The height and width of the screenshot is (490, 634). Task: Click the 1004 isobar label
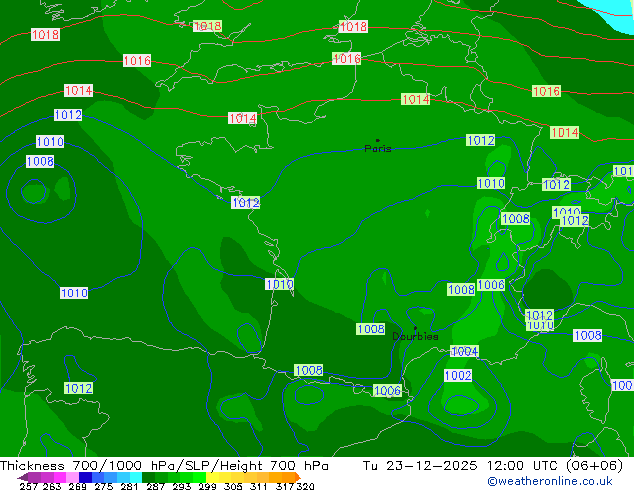tap(465, 351)
